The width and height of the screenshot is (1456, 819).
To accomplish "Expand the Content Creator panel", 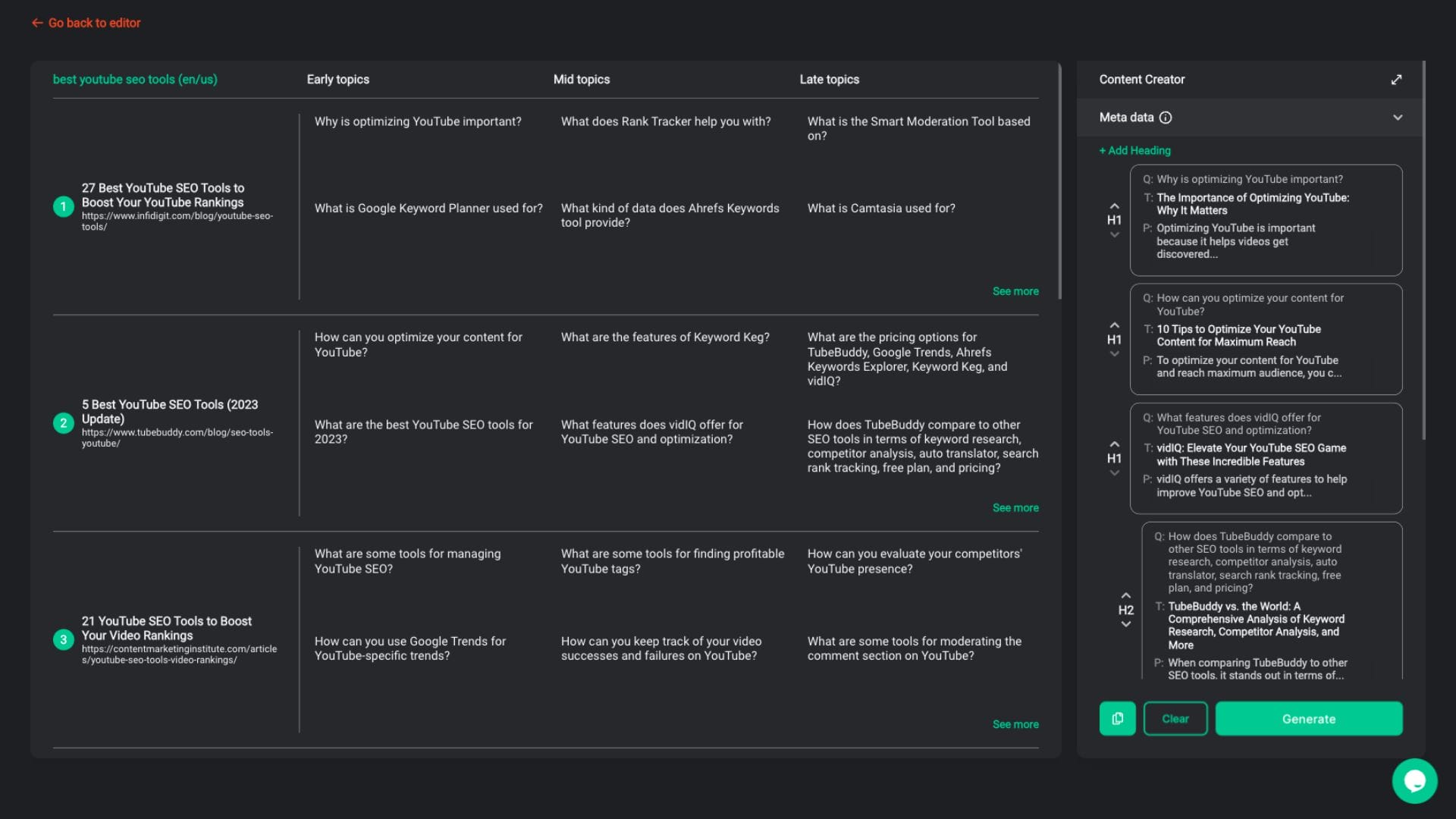I will (1396, 80).
